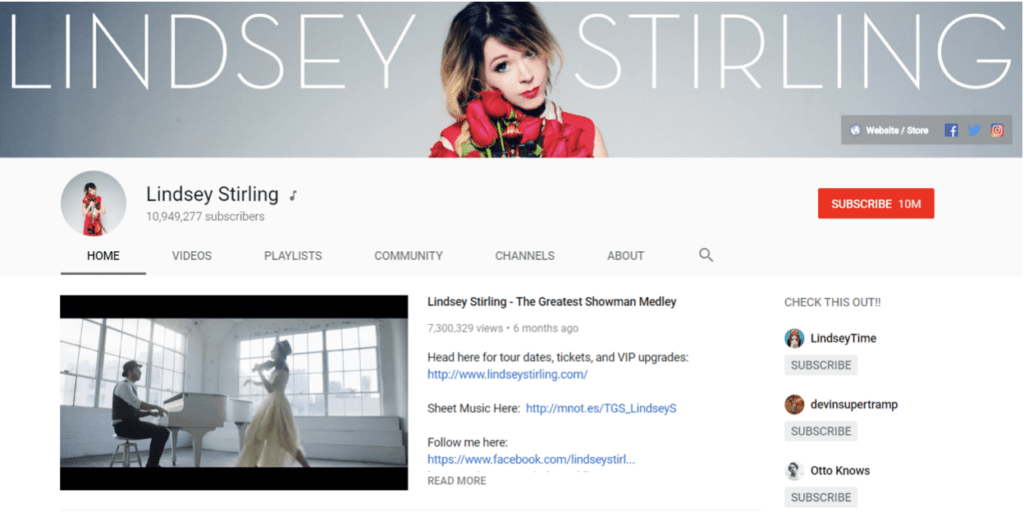Subscribe to devinsupertramp channel
The height and width of the screenshot is (517, 1024).
(x=821, y=431)
